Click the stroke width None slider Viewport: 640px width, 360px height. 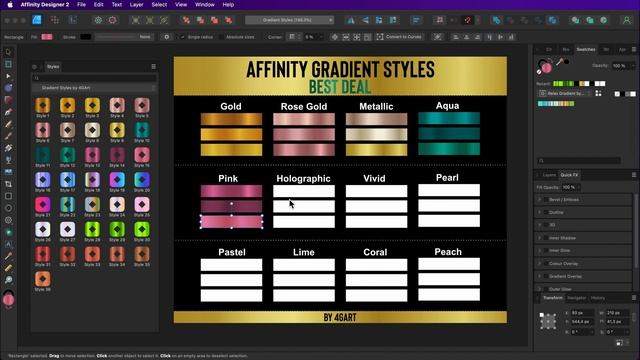(x=123, y=37)
